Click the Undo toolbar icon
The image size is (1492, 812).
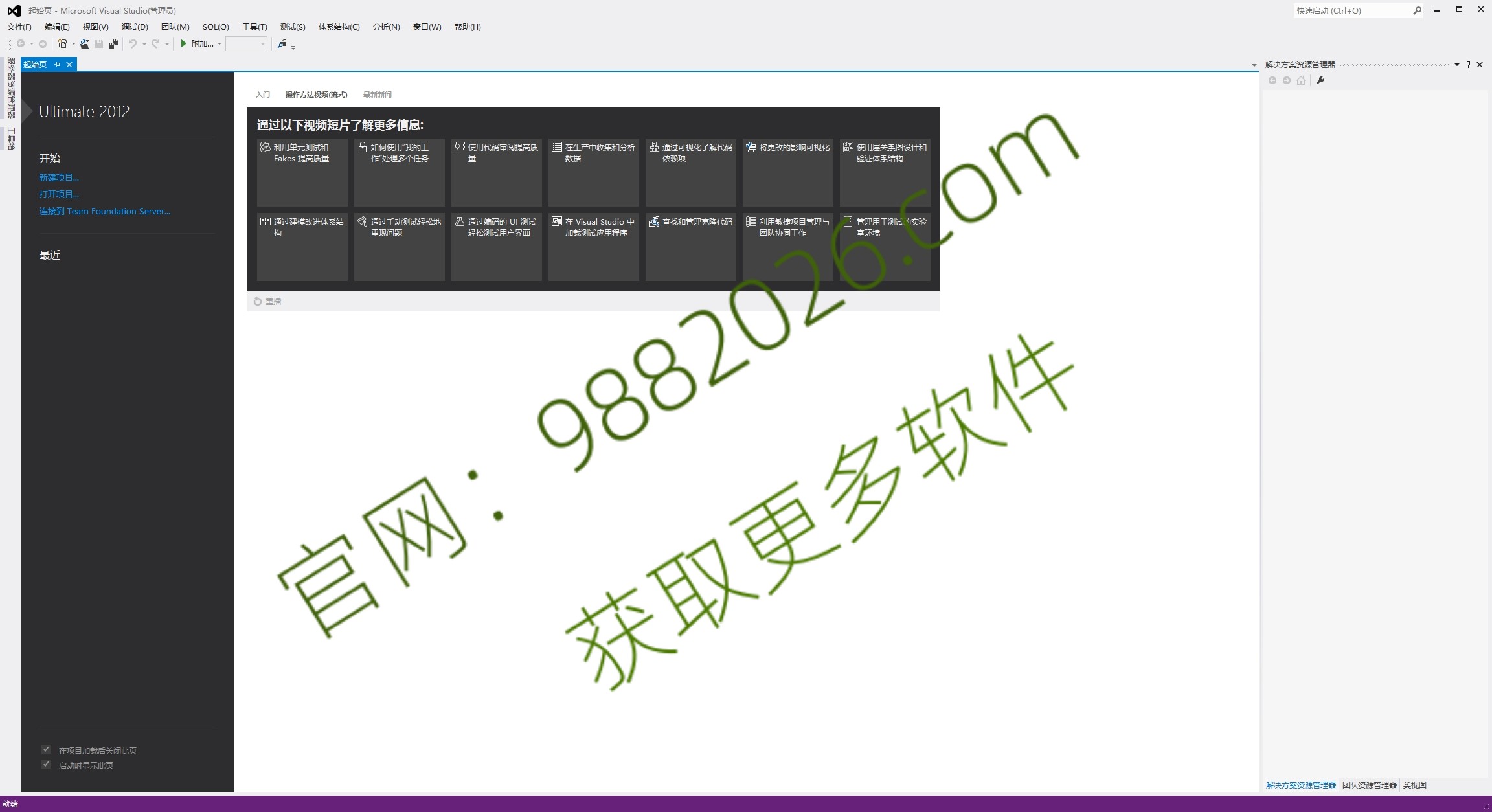[x=133, y=44]
